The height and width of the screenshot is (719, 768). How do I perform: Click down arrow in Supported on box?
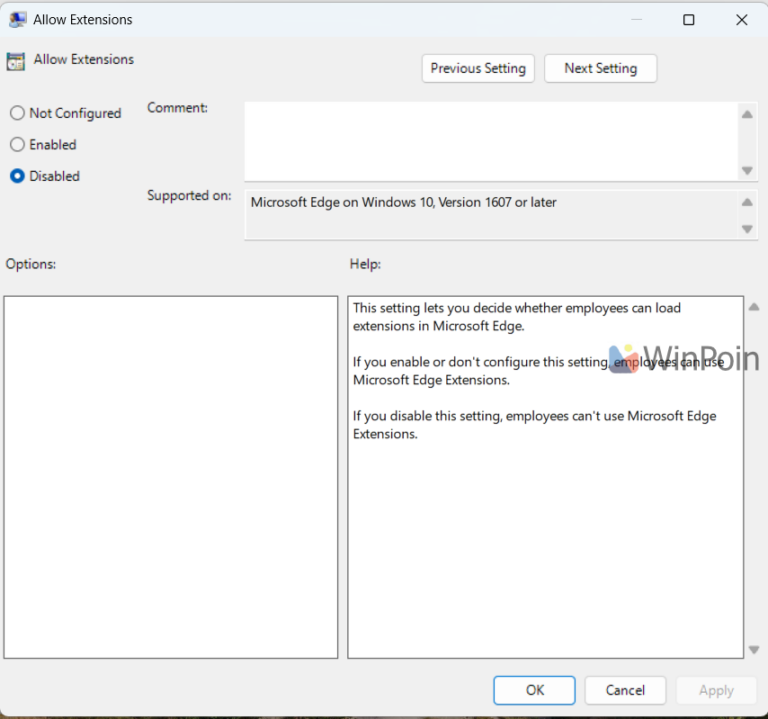(x=747, y=229)
